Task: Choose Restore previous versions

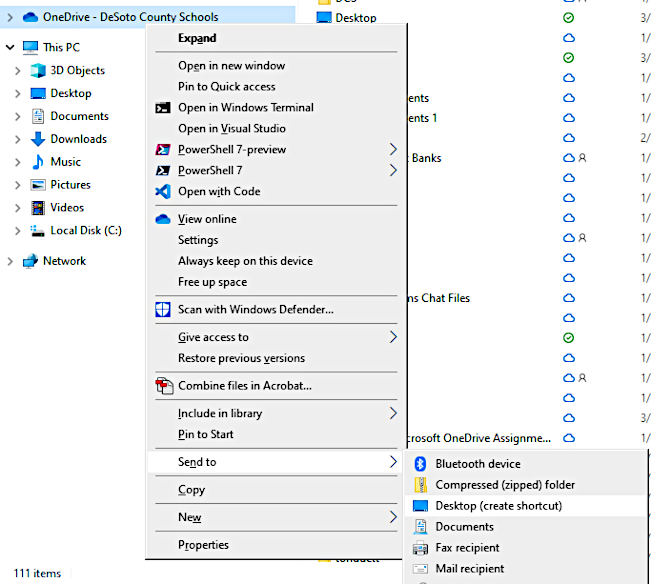Action: click(x=276, y=358)
